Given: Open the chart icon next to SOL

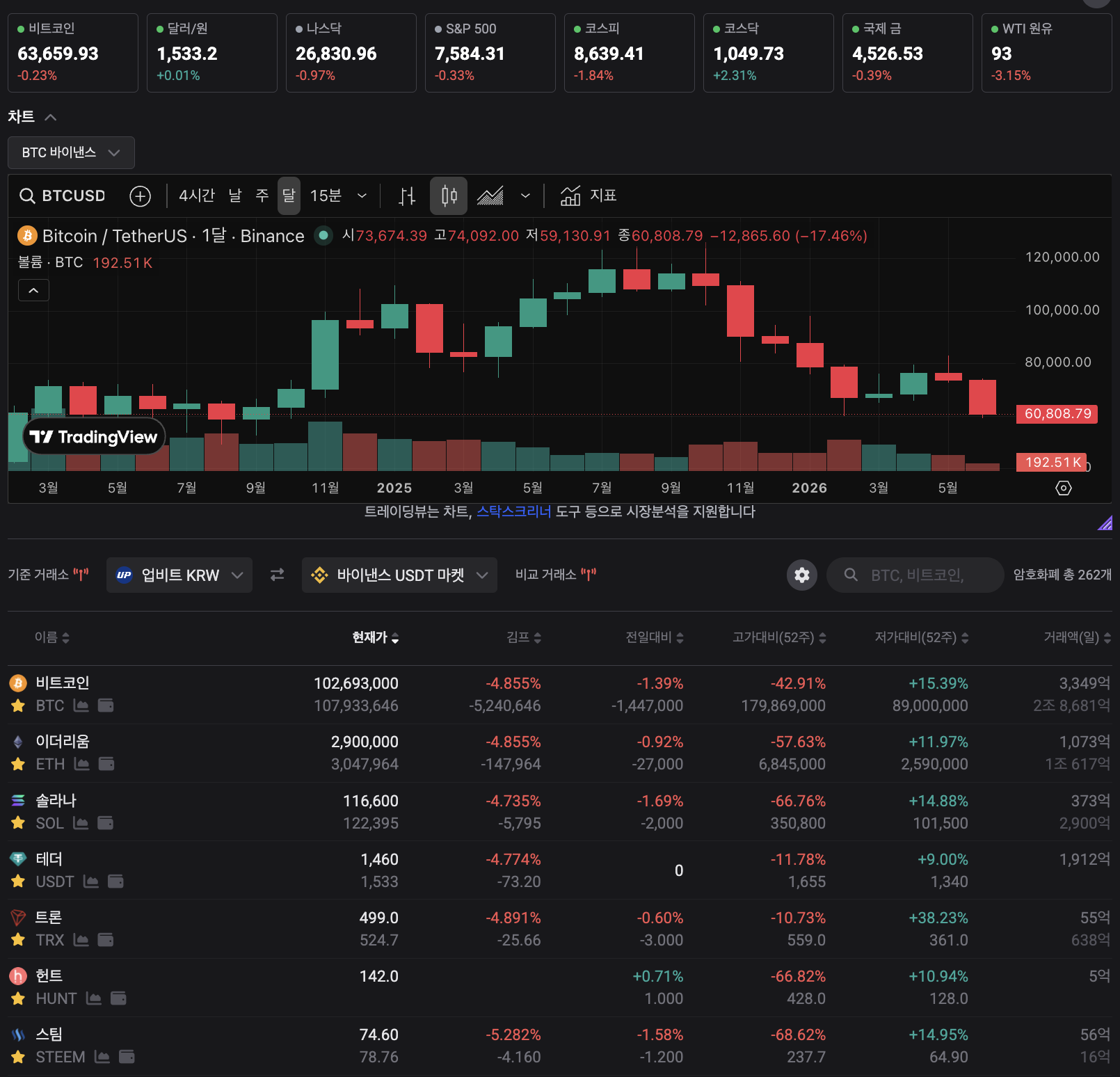Looking at the screenshot, I should [81, 823].
